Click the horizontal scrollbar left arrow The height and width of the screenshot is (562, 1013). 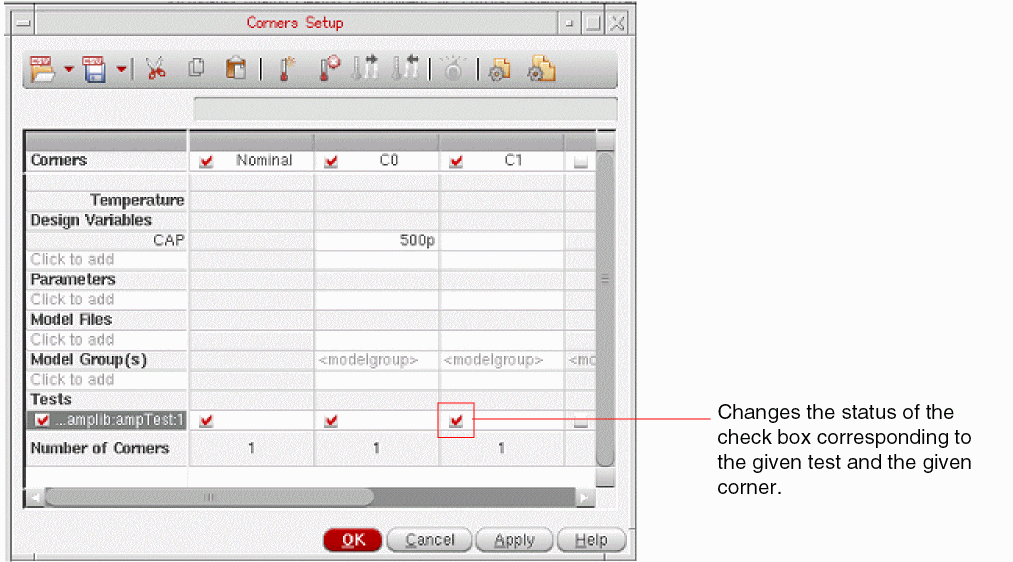(35, 497)
